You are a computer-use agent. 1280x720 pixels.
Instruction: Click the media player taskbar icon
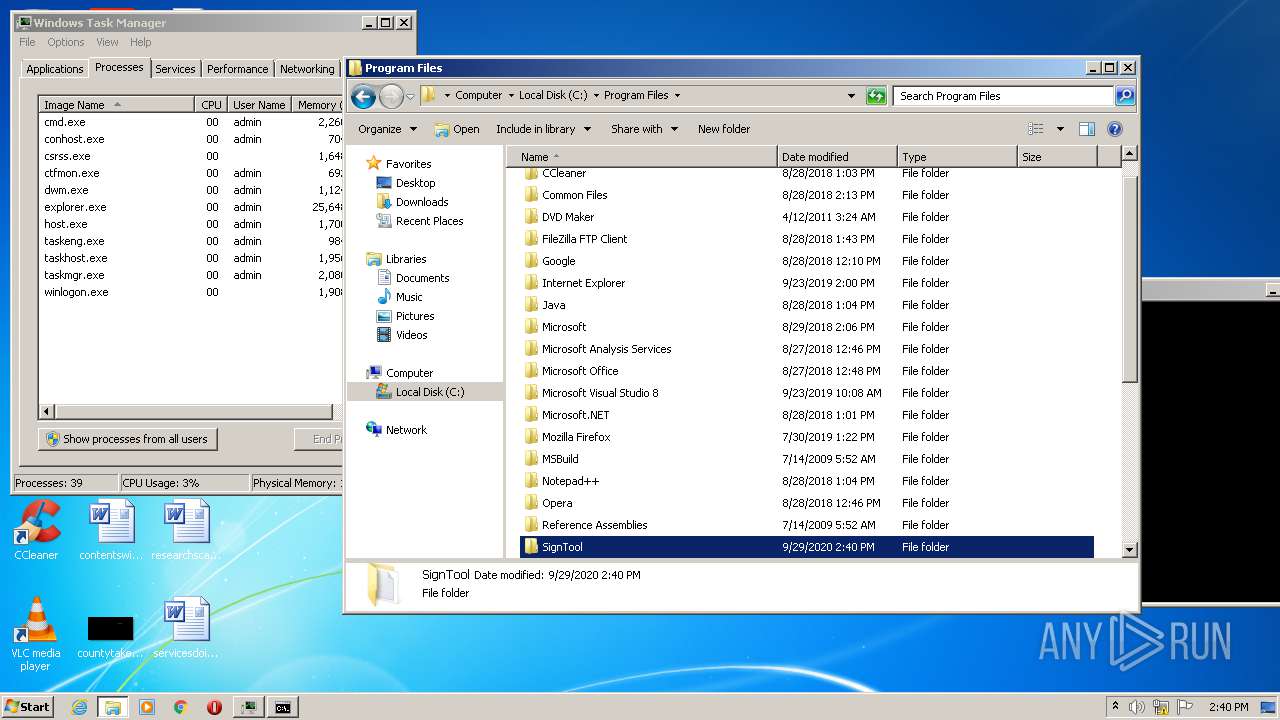point(147,707)
